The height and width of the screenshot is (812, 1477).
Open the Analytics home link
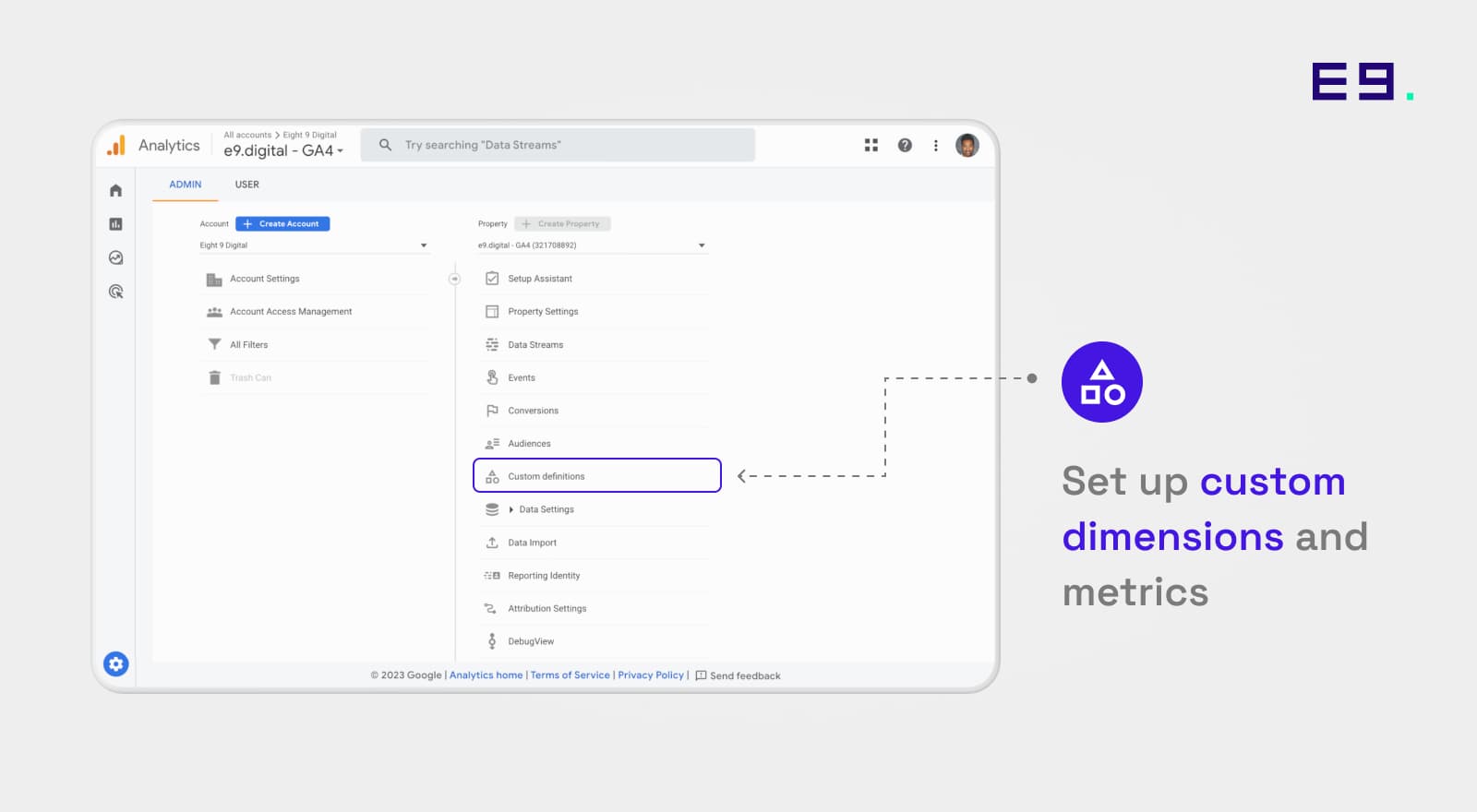click(x=486, y=675)
